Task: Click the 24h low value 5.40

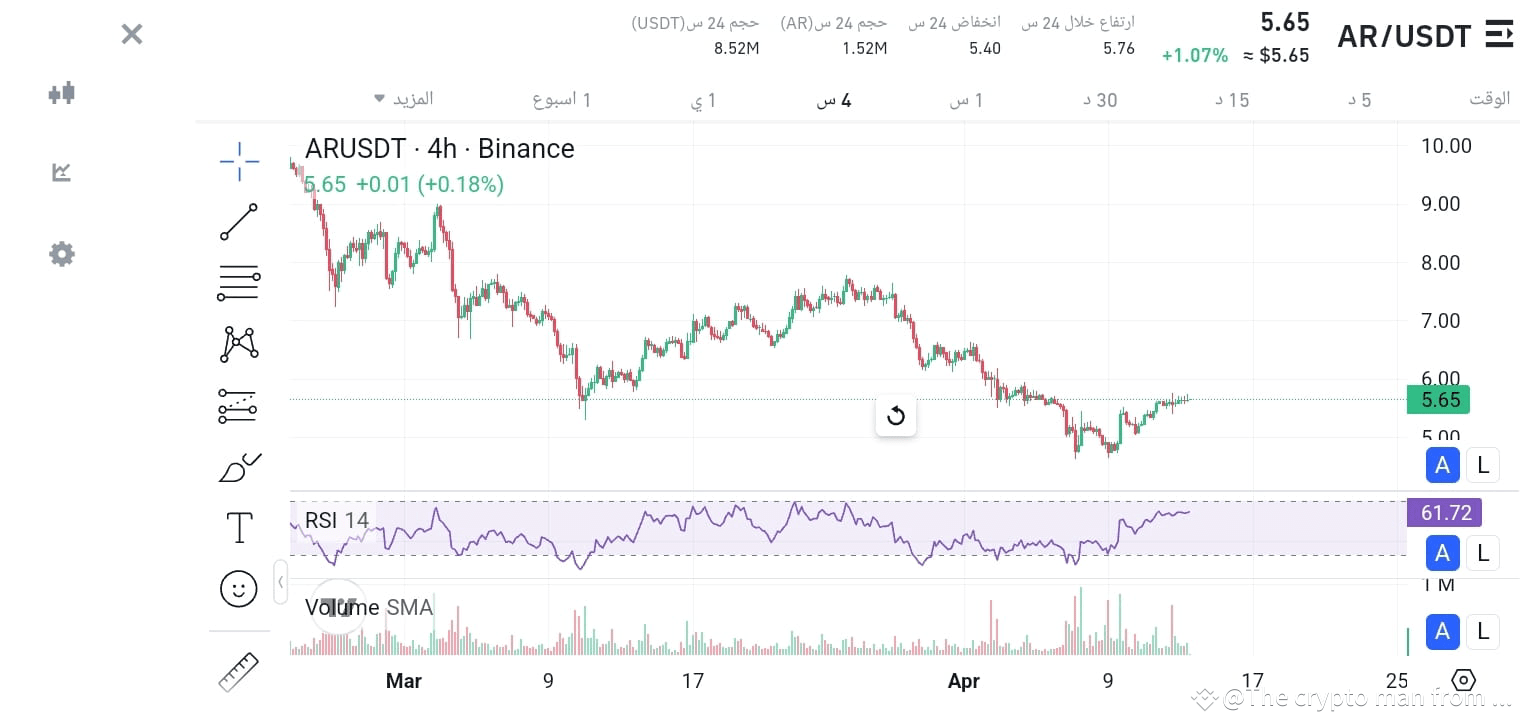Action: pyautogui.click(x=985, y=48)
